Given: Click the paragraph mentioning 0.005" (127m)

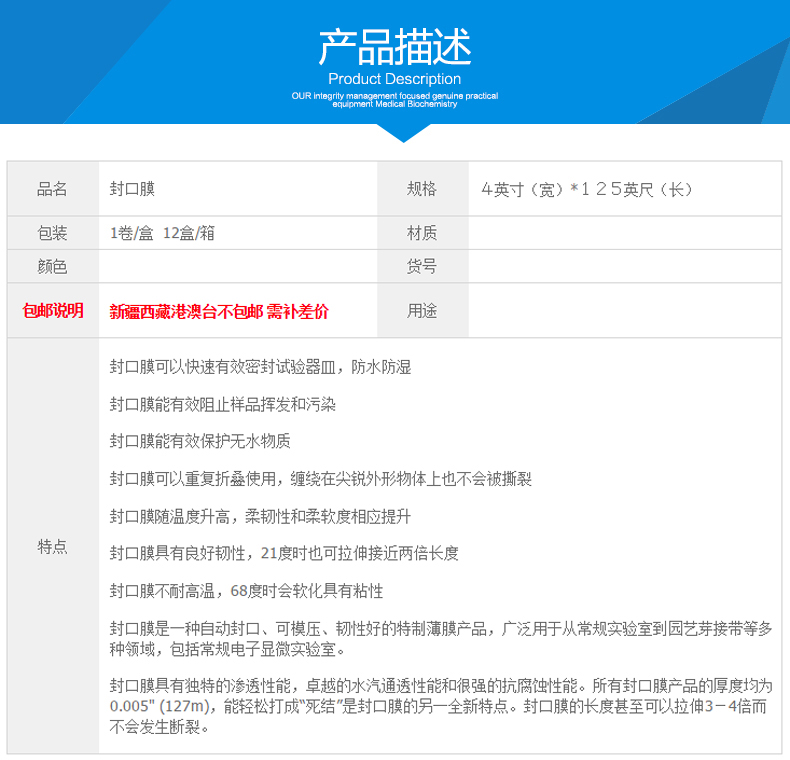Looking at the screenshot, I should (x=441, y=707).
